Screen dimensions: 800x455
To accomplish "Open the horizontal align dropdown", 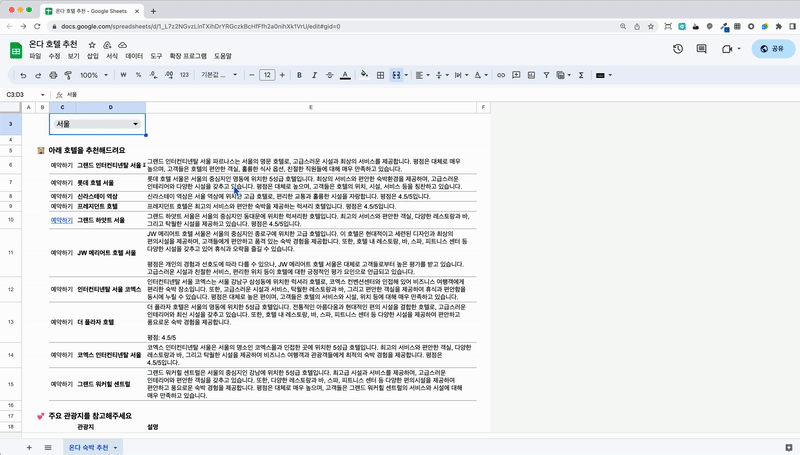I will 422,75.
